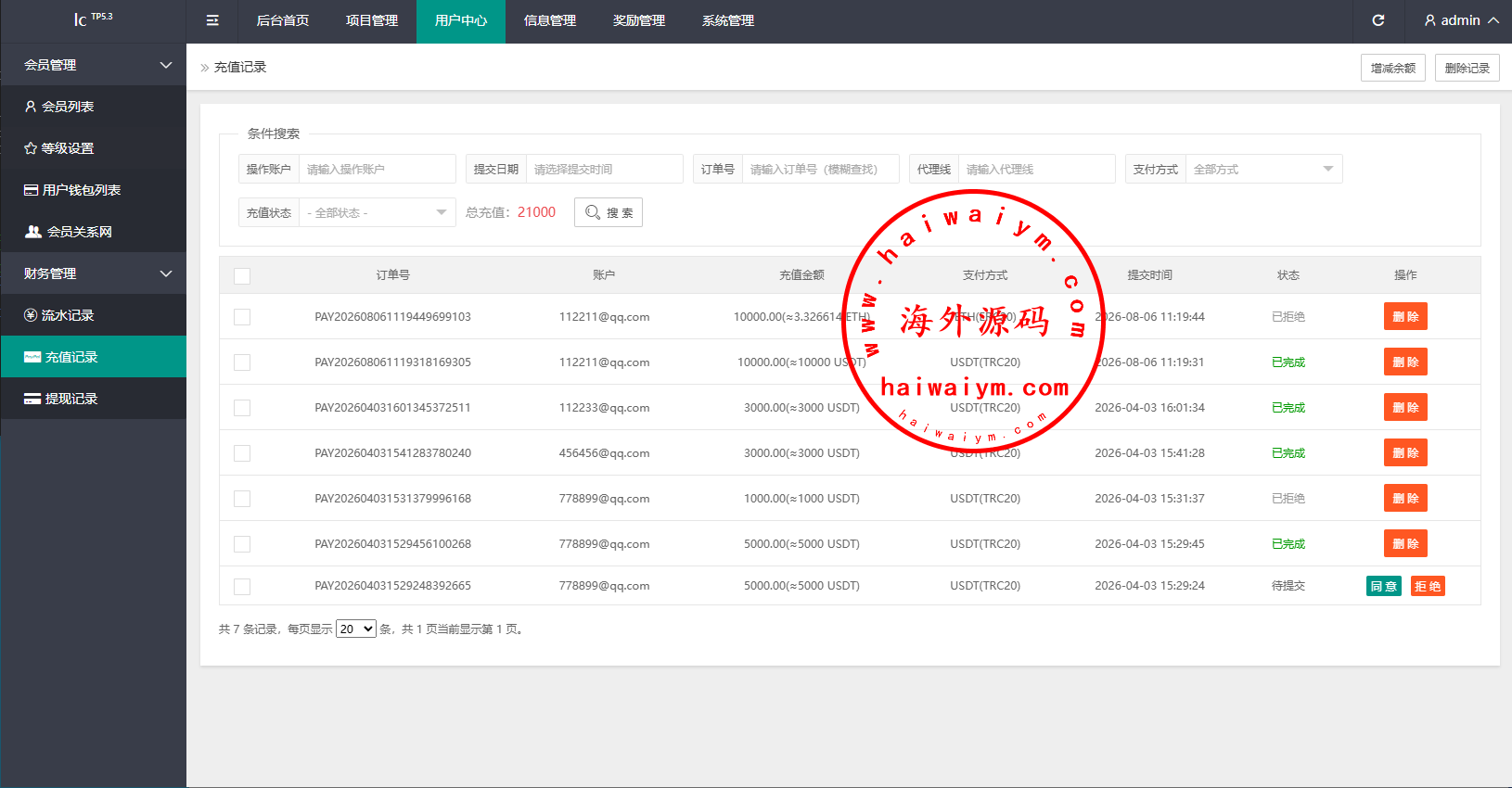Click the total recharge value 21000
The image size is (1512, 788).
(536, 212)
